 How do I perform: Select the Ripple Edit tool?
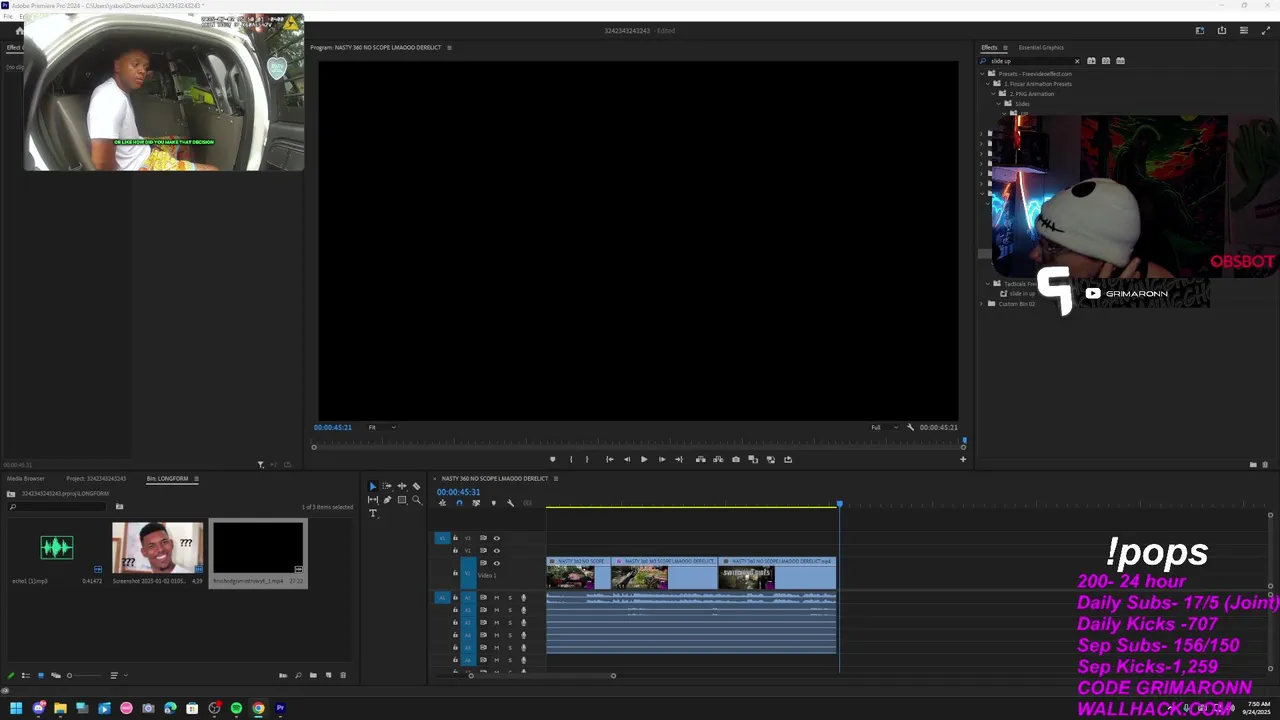tap(402, 486)
